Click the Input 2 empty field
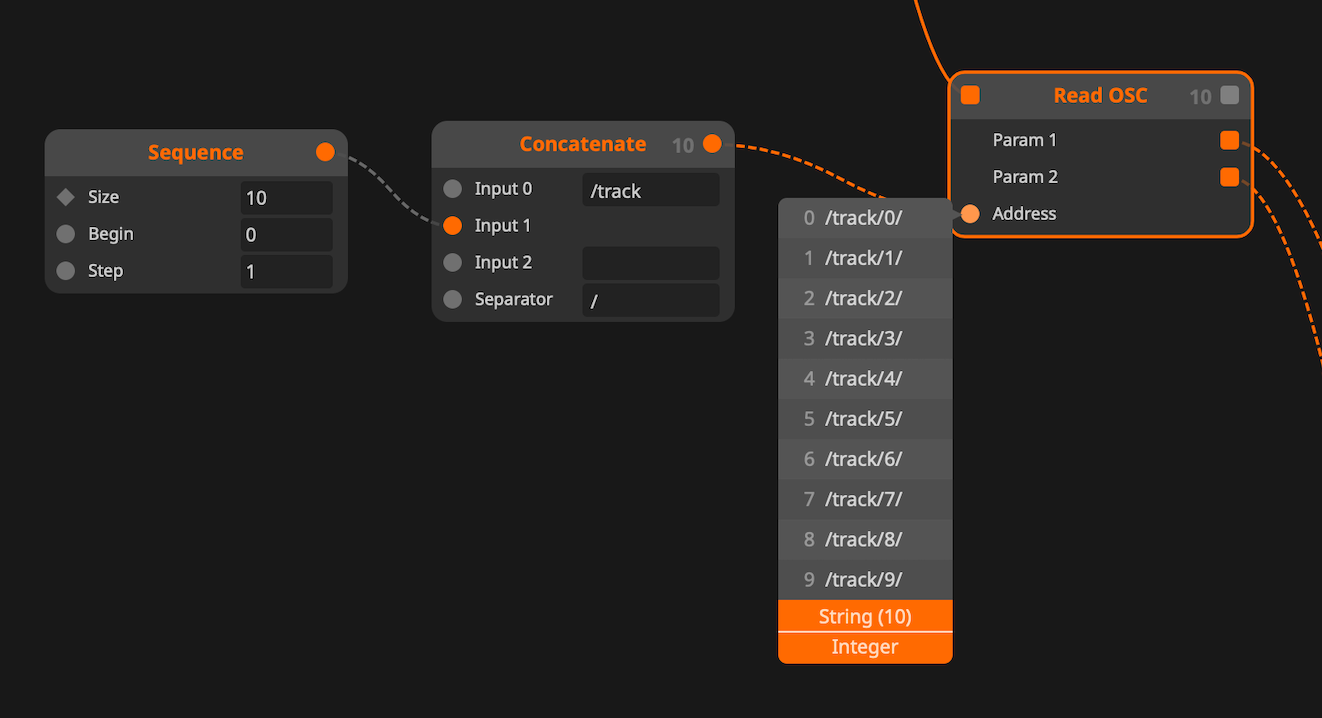The height and width of the screenshot is (718, 1322). pos(650,263)
